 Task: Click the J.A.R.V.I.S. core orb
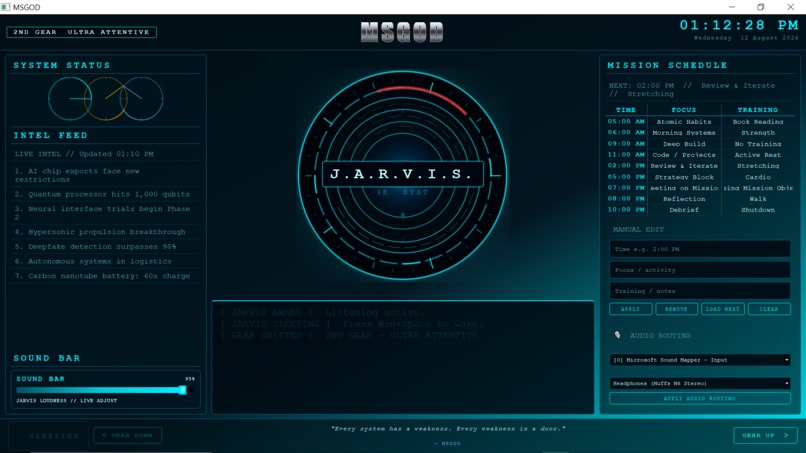[402, 175]
